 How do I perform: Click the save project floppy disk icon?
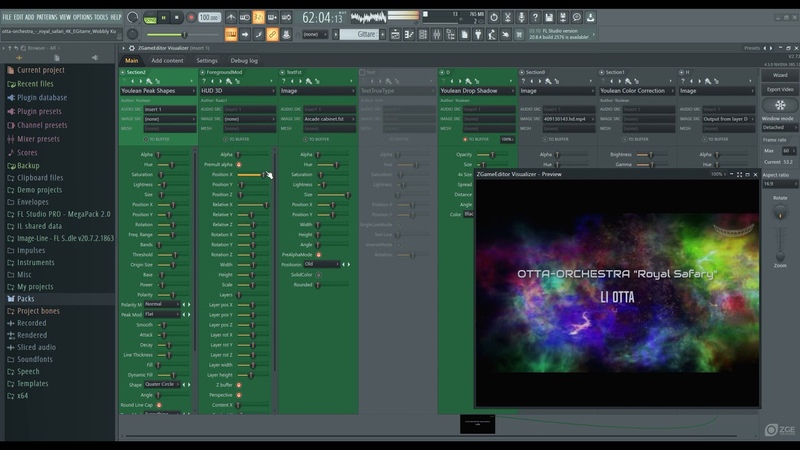coord(549,17)
